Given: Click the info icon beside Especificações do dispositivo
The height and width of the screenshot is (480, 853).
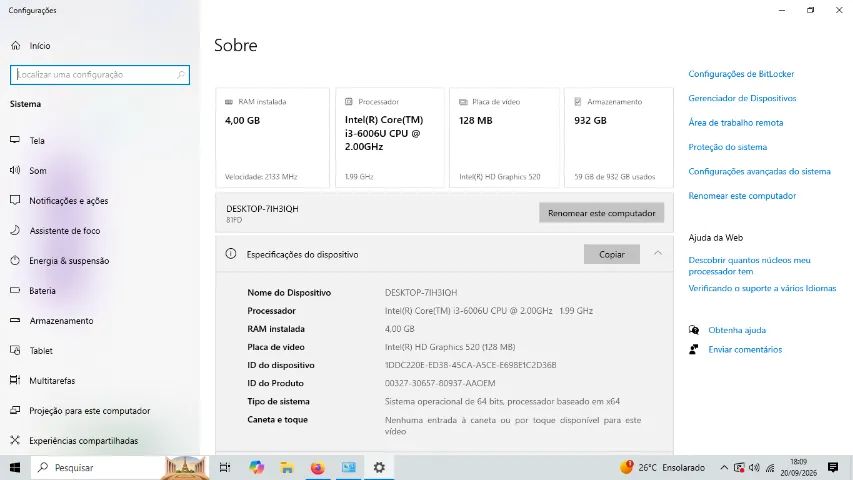Looking at the screenshot, I should (x=231, y=254).
